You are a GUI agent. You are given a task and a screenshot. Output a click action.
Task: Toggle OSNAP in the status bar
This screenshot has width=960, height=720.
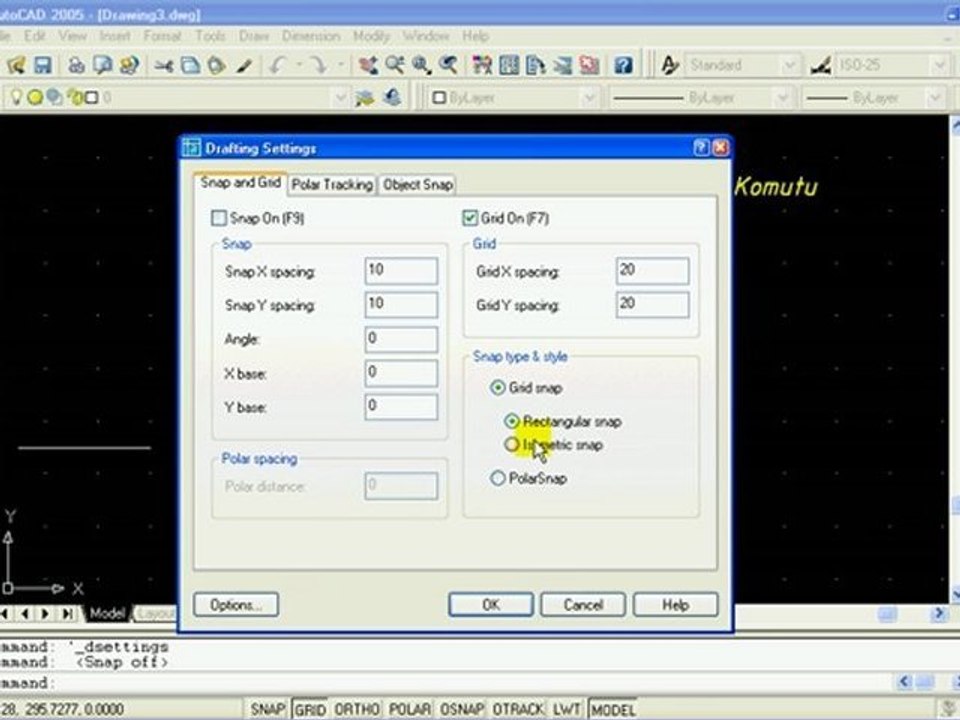click(462, 709)
